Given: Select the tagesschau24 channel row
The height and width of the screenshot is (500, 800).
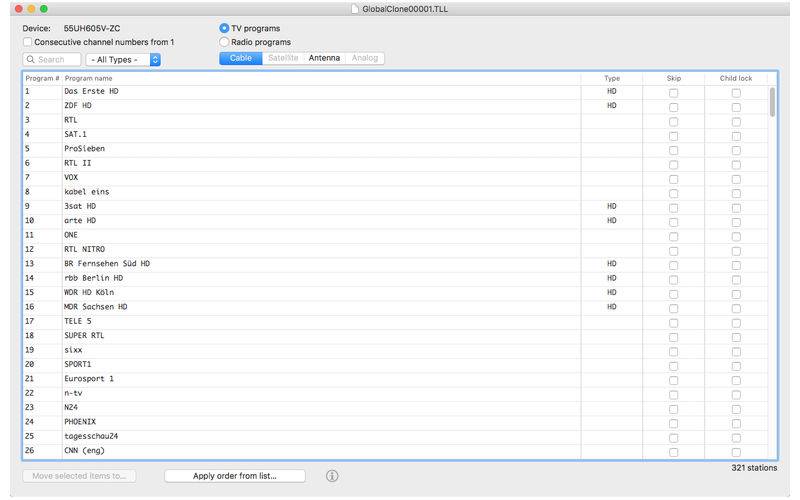Looking at the screenshot, I should tap(395, 436).
